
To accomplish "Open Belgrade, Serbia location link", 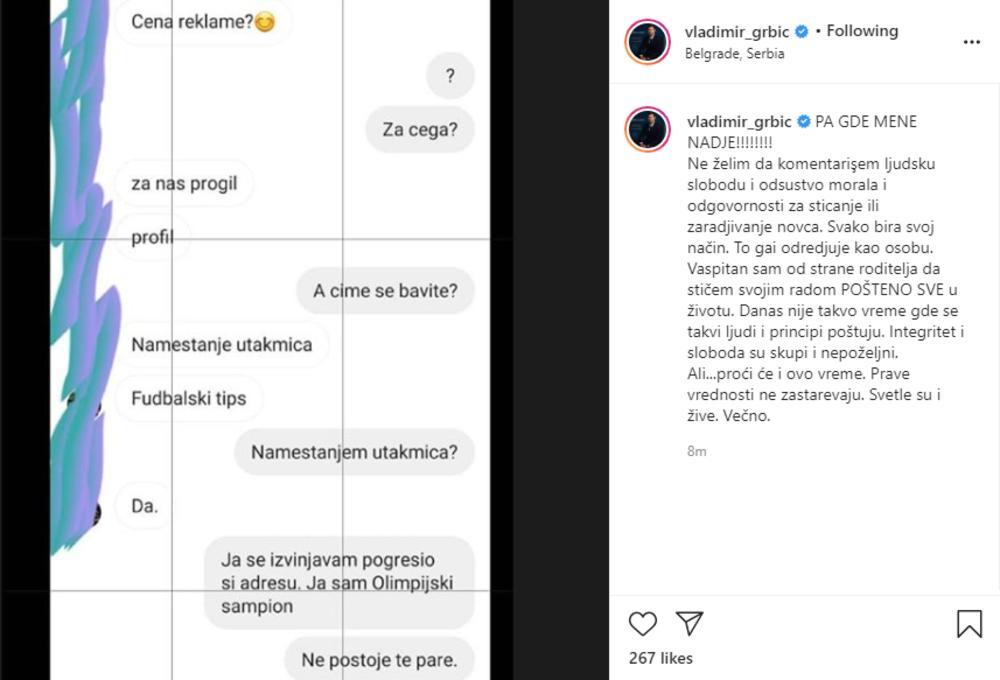I will tap(734, 54).
